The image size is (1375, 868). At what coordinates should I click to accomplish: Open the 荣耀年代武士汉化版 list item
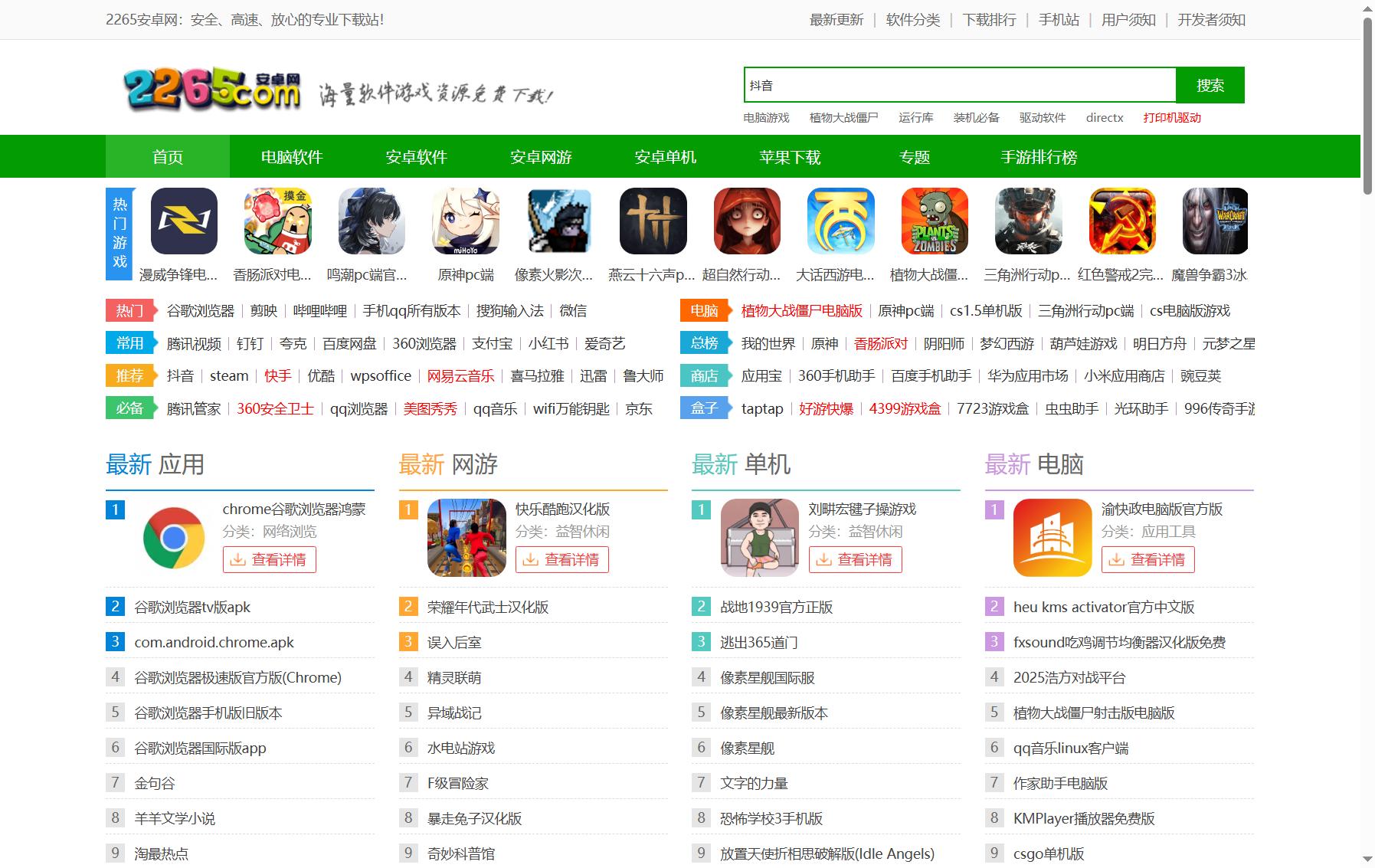pyautogui.click(x=488, y=608)
